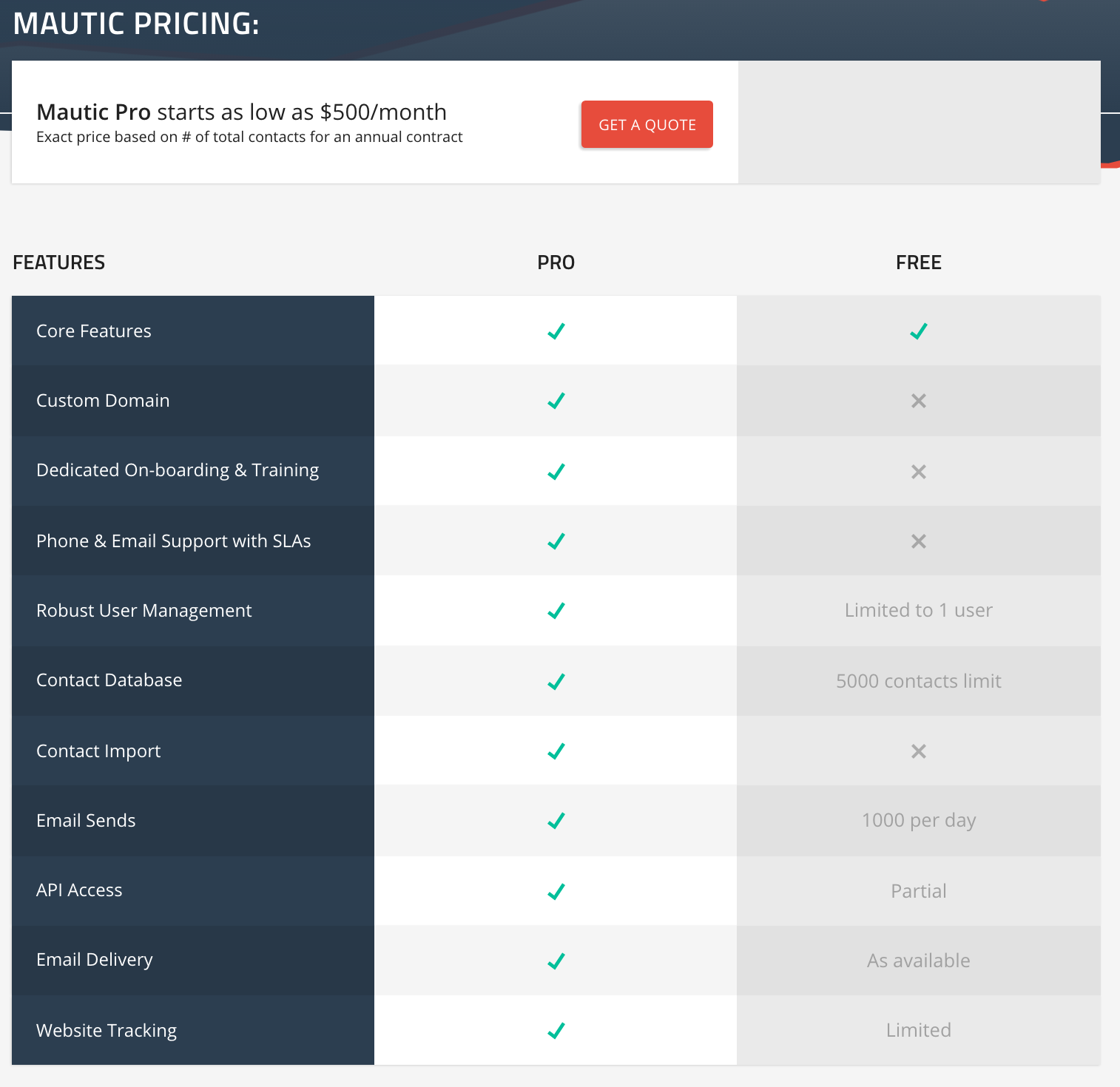This screenshot has width=1120, height=1087.
Task: Click Pro checkmark for Robust User Management
Action: pos(556,611)
